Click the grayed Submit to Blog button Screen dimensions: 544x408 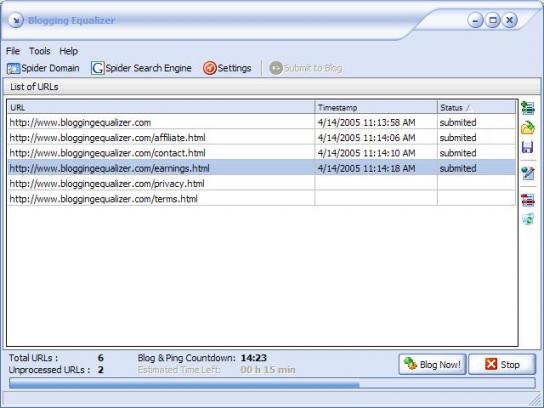(x=306, y=68)
